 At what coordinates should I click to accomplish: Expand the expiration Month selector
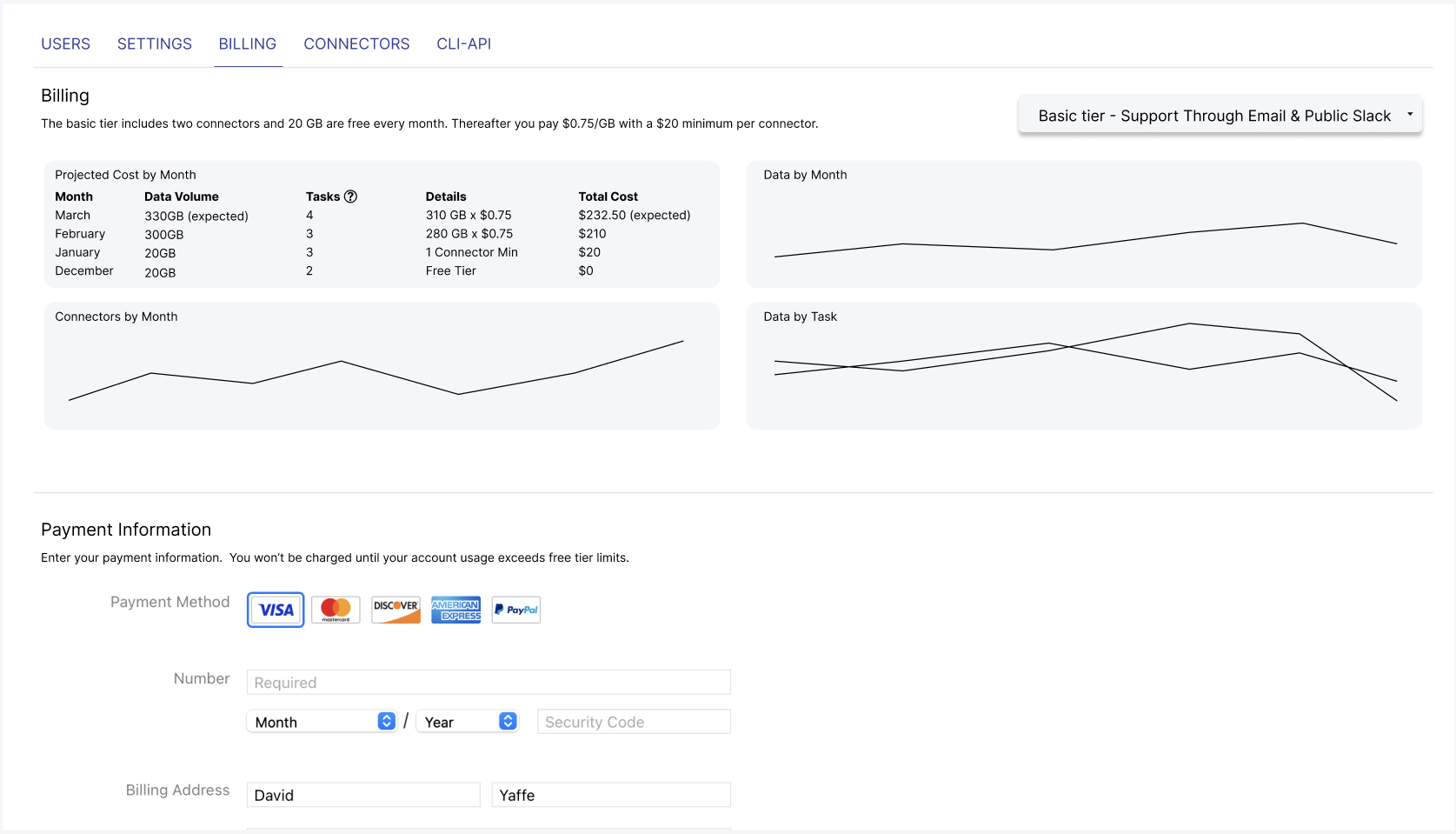(322, 721)
